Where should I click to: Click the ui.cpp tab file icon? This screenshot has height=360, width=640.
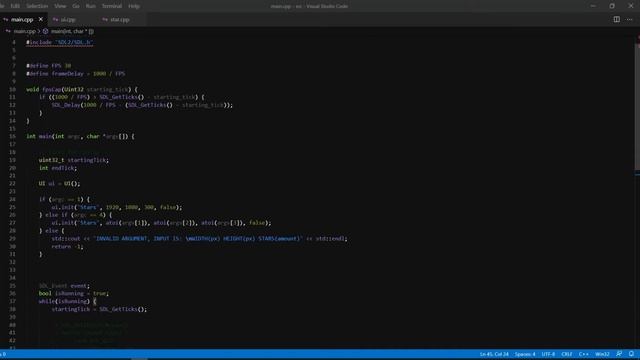tap(56, 19)
